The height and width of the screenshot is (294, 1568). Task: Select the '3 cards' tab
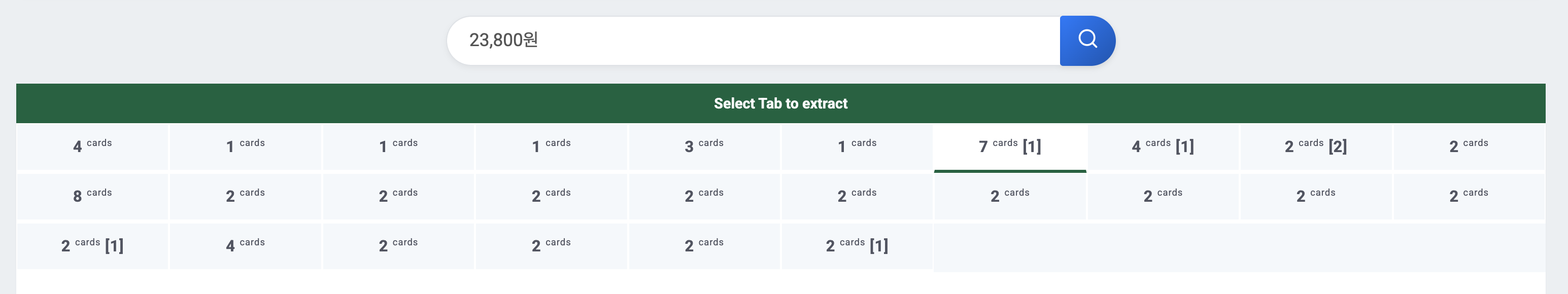click(704, 146)
